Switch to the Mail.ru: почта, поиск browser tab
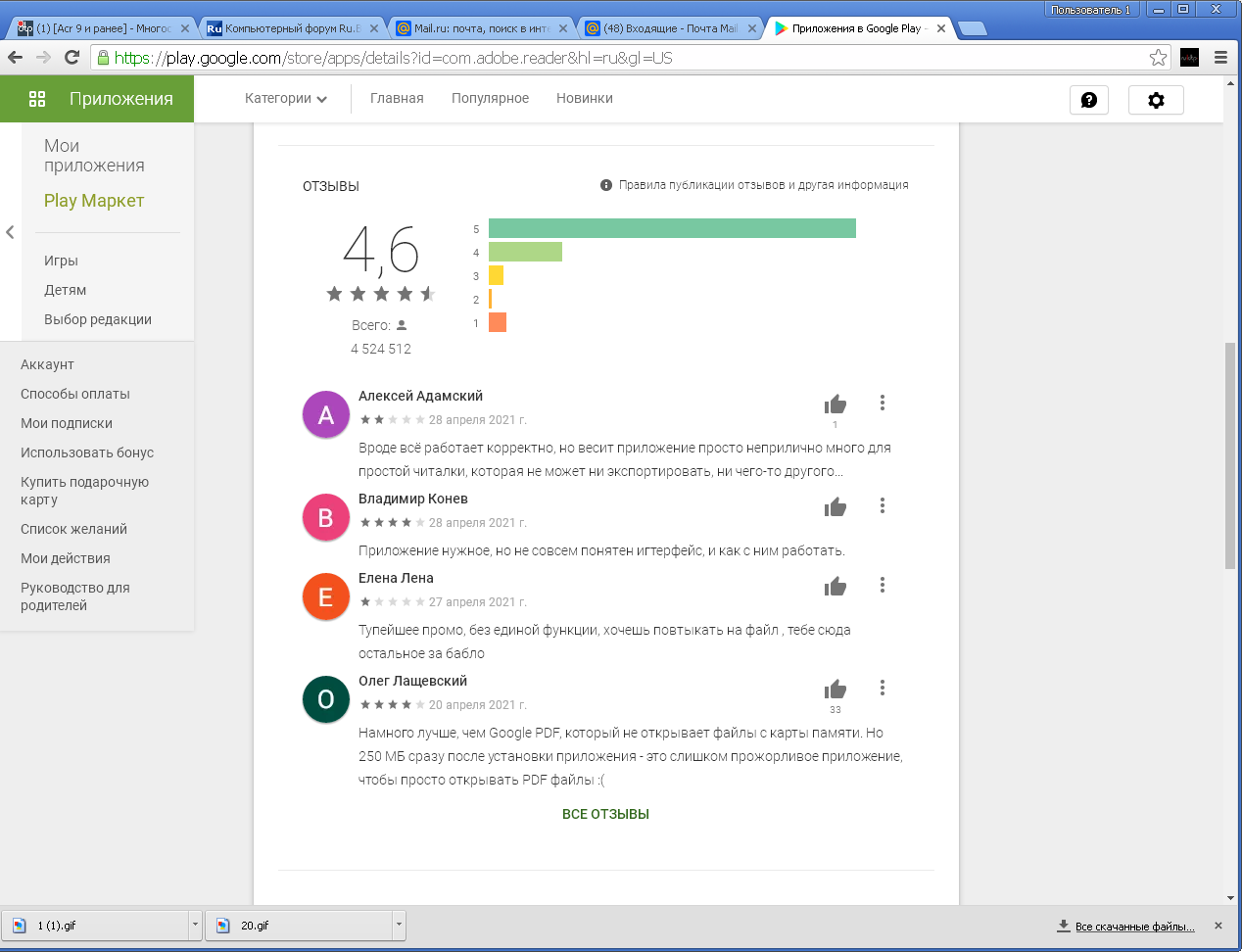 pyautogui.click(x=480, y=28)
